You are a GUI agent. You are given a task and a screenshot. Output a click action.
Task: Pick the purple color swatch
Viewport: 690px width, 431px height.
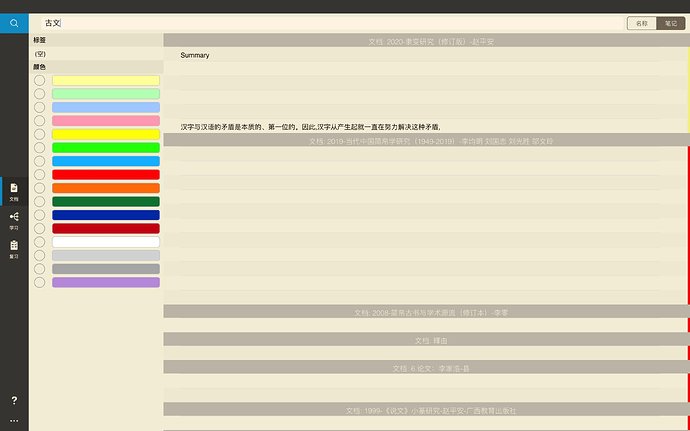106,282
